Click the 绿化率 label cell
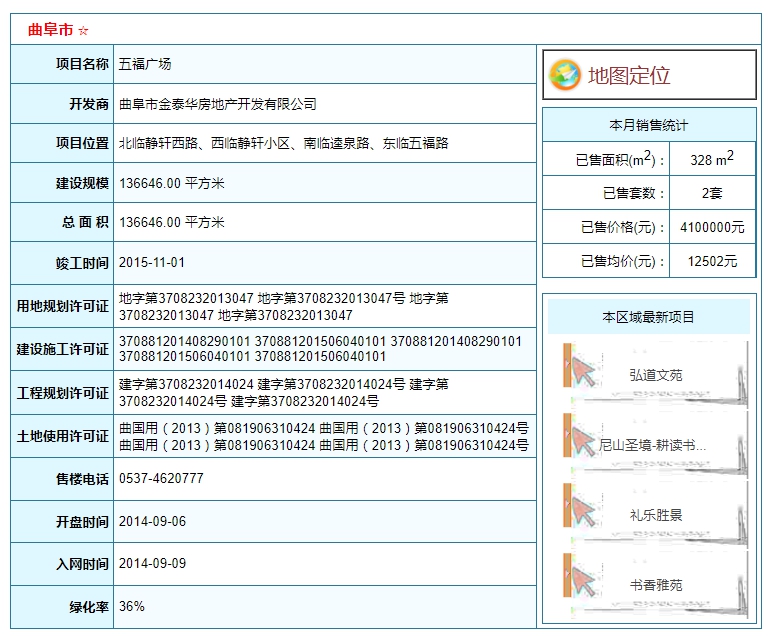Viewport: 772px width, 637px height. tap(62, 606)
